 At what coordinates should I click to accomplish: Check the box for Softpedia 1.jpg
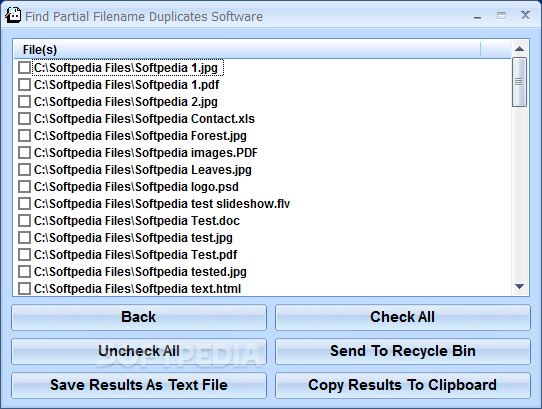pos(25,68)
